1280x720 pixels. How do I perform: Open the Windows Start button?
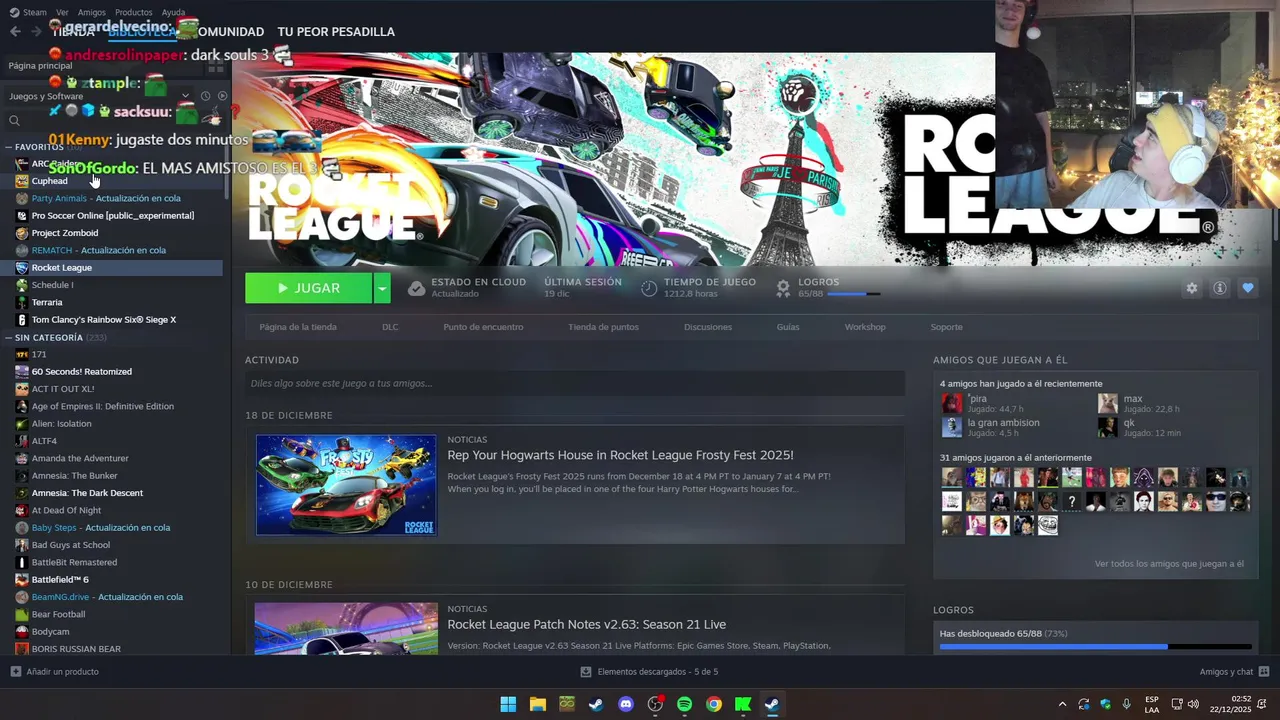point(508,704)
